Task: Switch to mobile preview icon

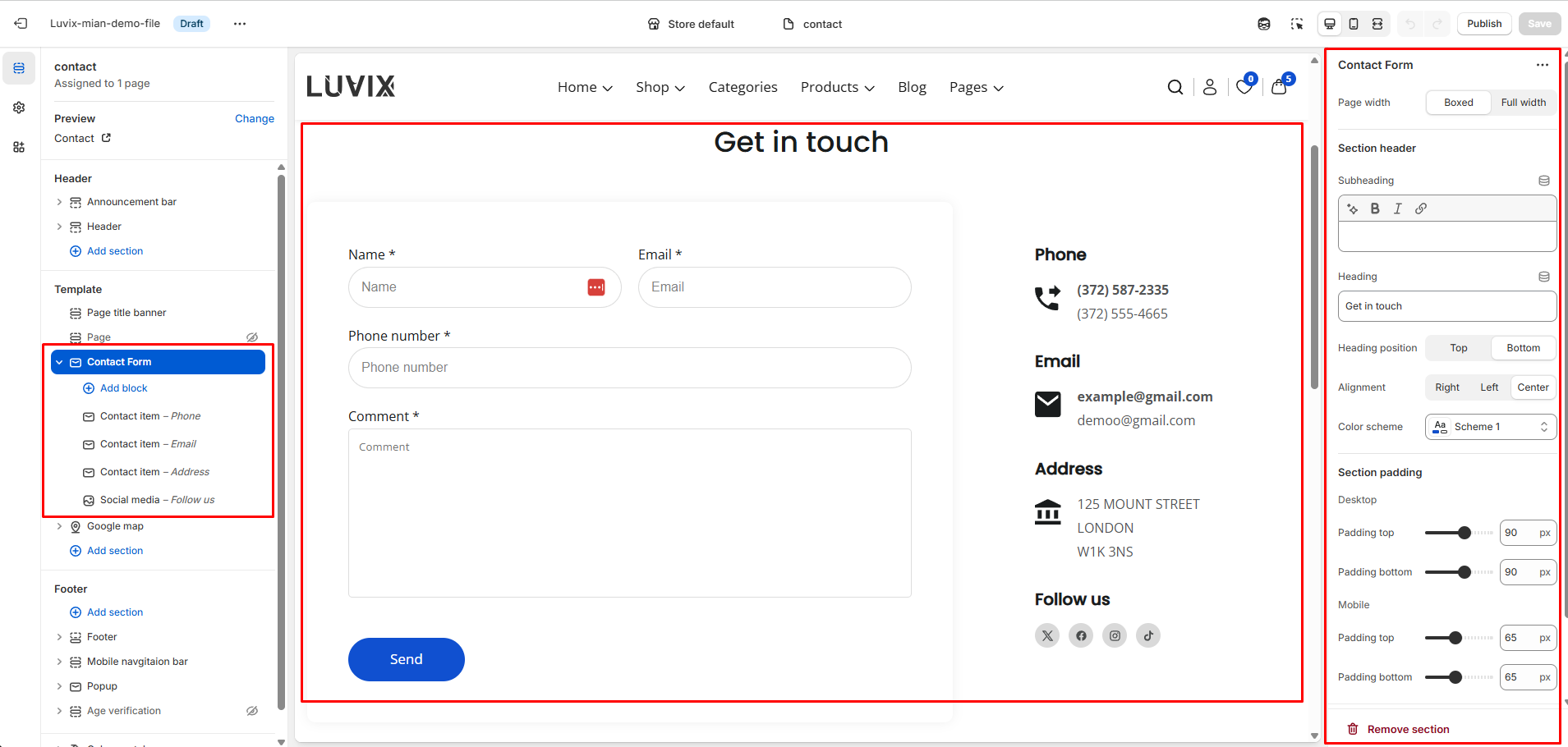Action: 1354,24
